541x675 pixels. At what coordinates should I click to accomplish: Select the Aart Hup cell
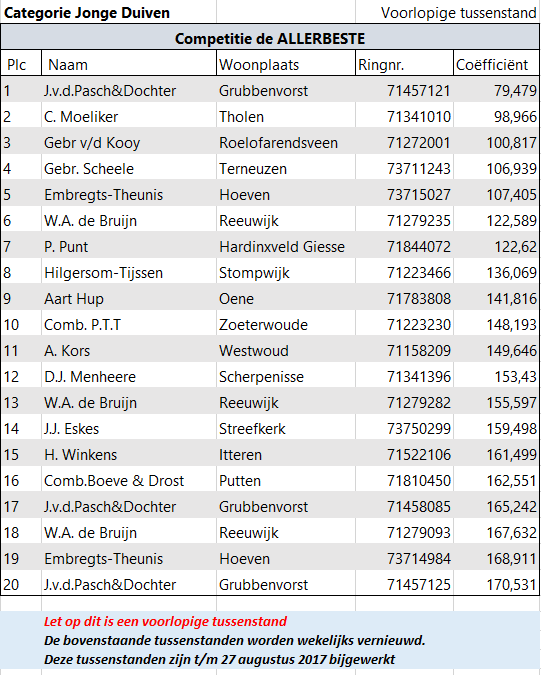[x=129, y=299]
